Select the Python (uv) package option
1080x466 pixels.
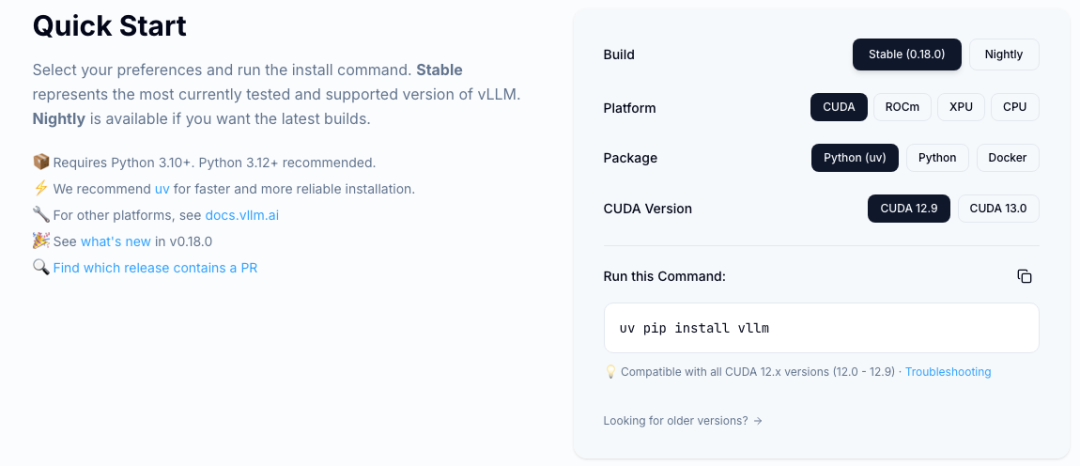click(855, 158)
